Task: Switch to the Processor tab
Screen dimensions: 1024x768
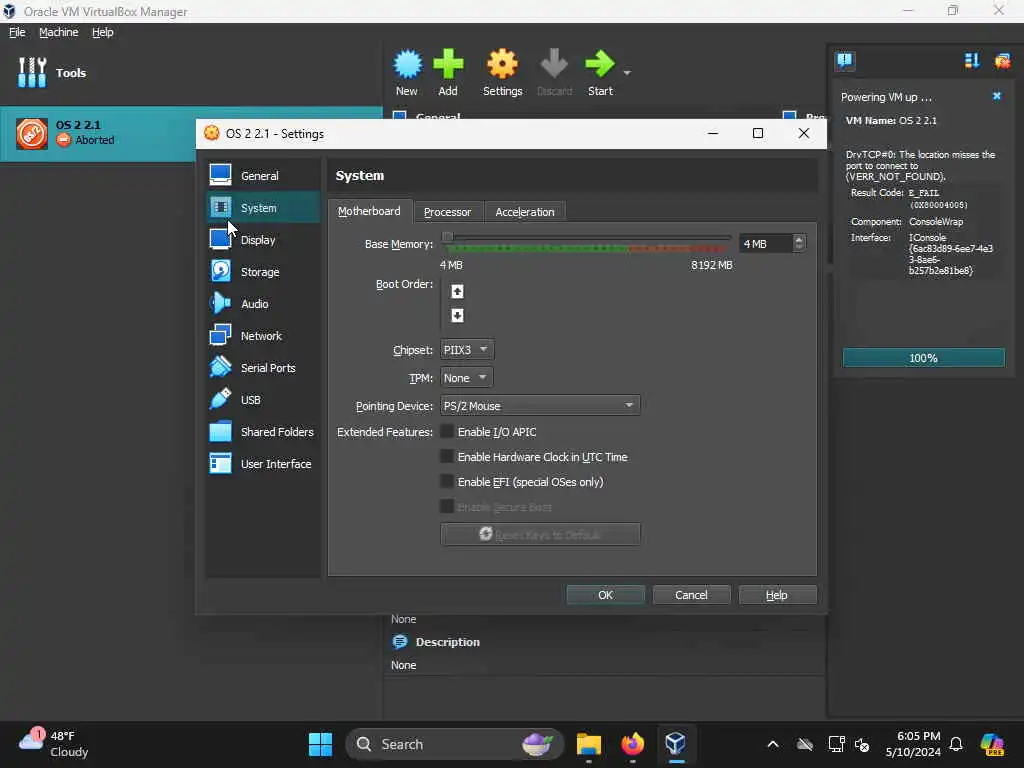Action: point(447,212)
